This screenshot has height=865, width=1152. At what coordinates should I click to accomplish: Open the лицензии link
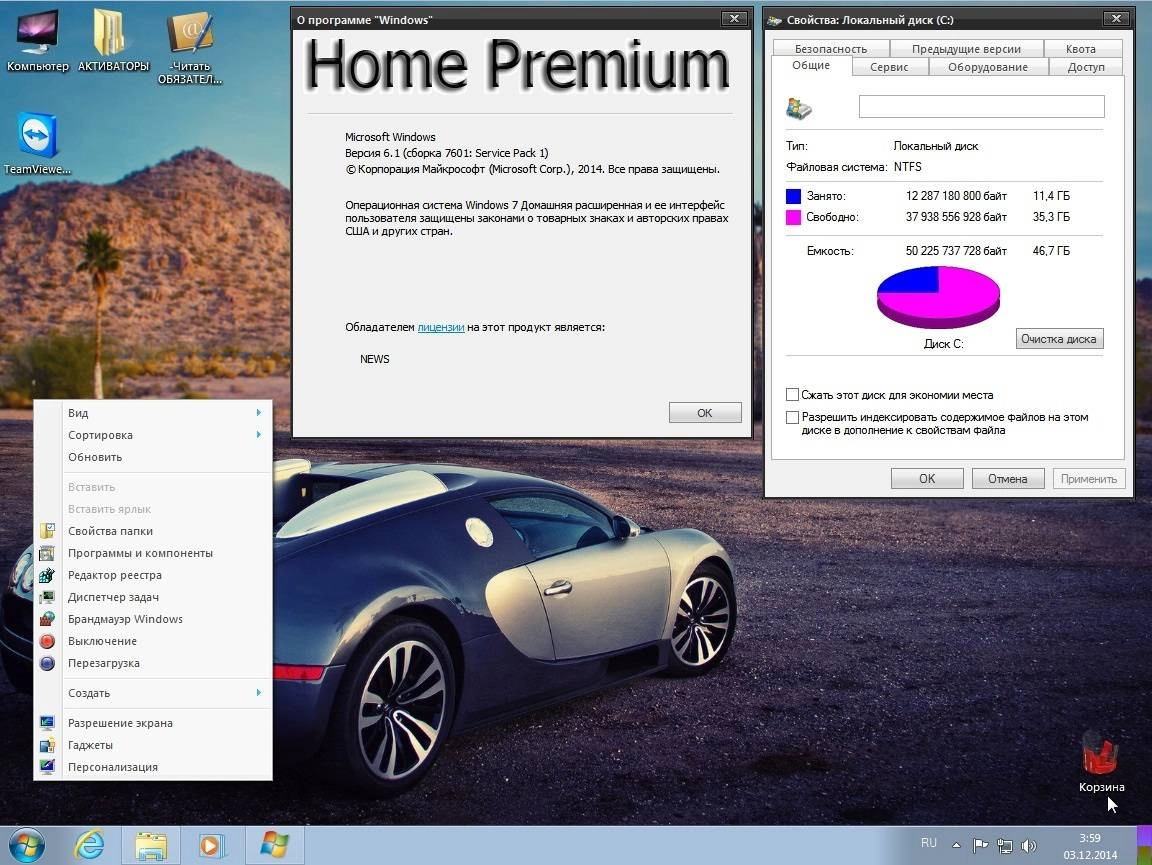(441, 327)
